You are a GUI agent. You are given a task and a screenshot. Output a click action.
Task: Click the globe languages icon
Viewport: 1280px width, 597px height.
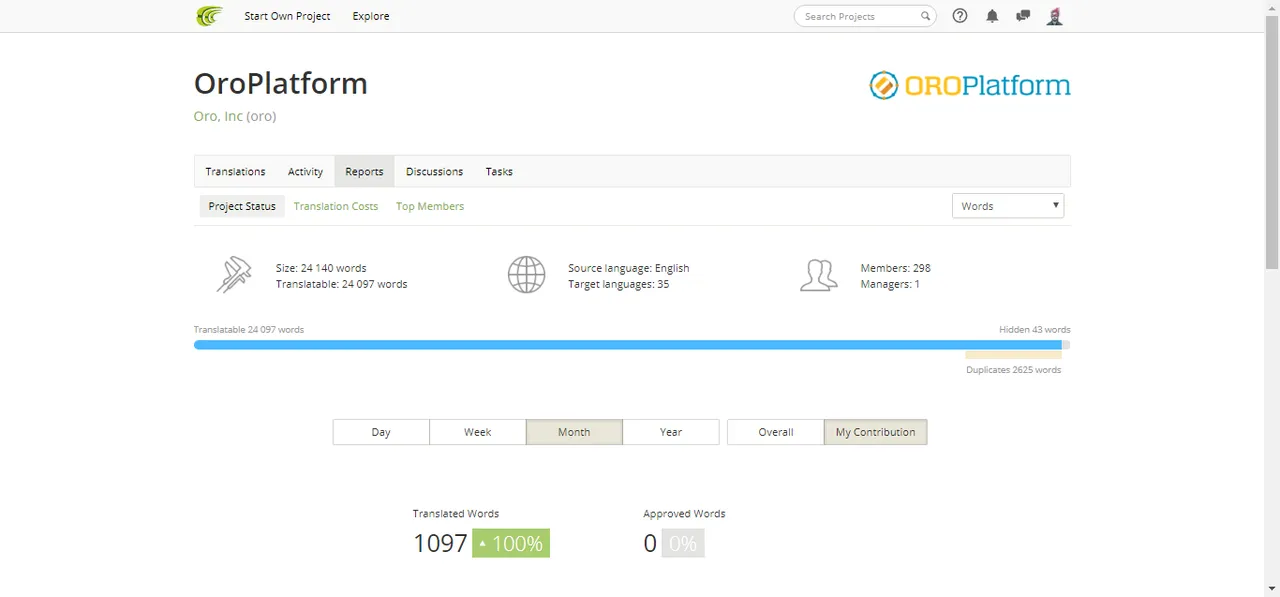point(526,274)
